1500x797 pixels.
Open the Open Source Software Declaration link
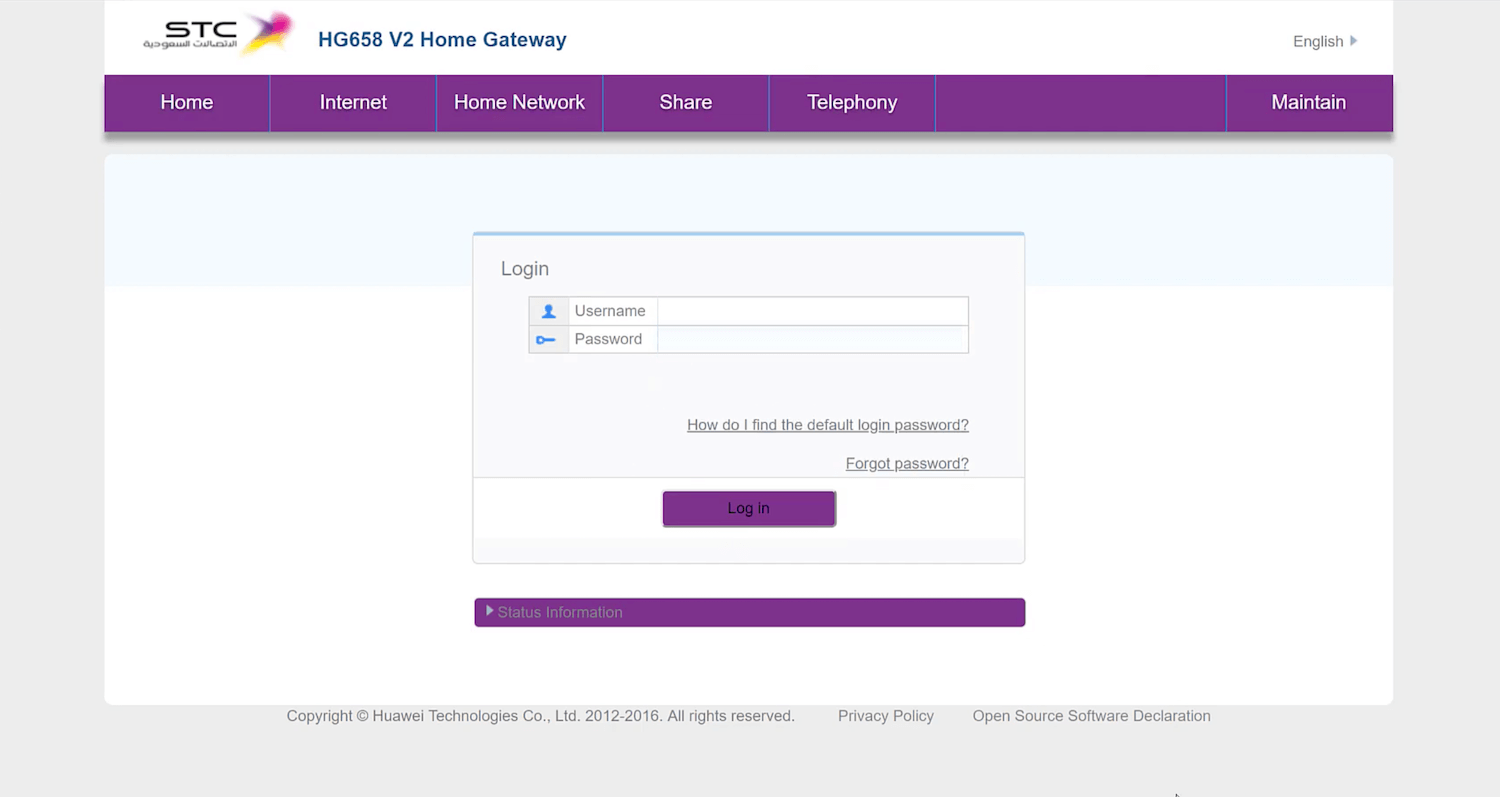click(1091, 716)
